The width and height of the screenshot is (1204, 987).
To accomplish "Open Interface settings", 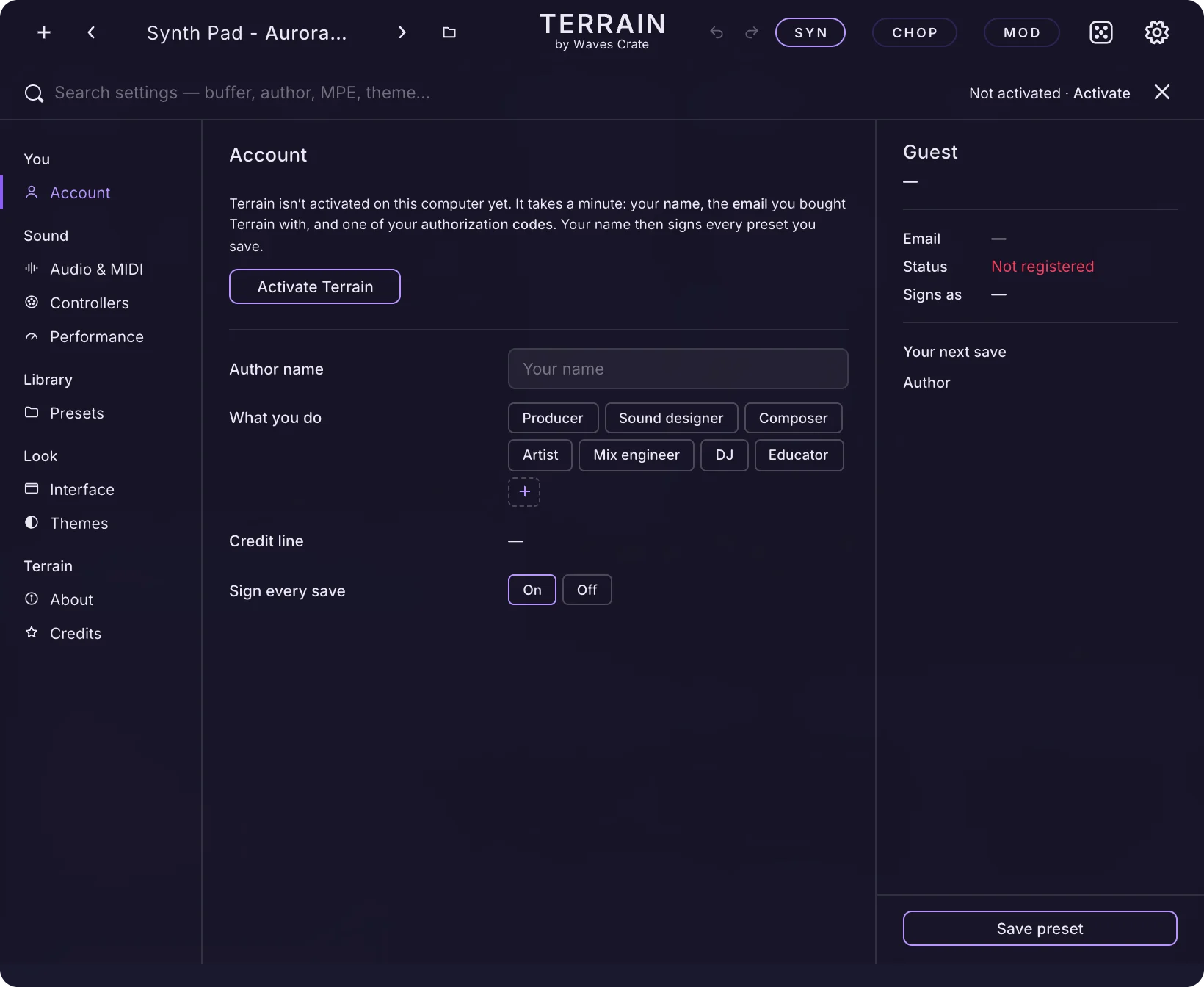I will coord(101,489).
